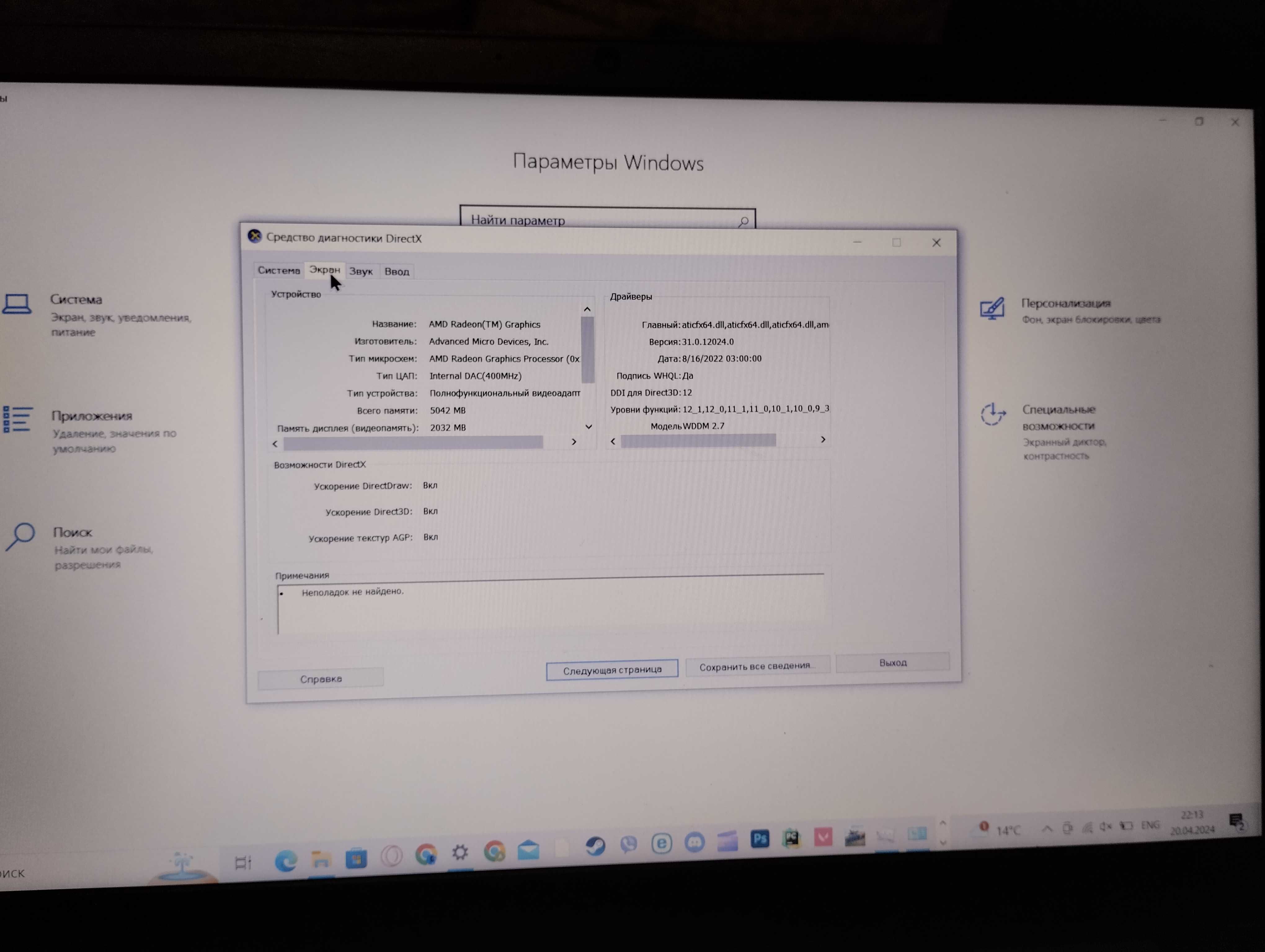1265x952 pixels.
Task: Select the driver version 31.0.12024.0
Action: [x=708, y=342]
